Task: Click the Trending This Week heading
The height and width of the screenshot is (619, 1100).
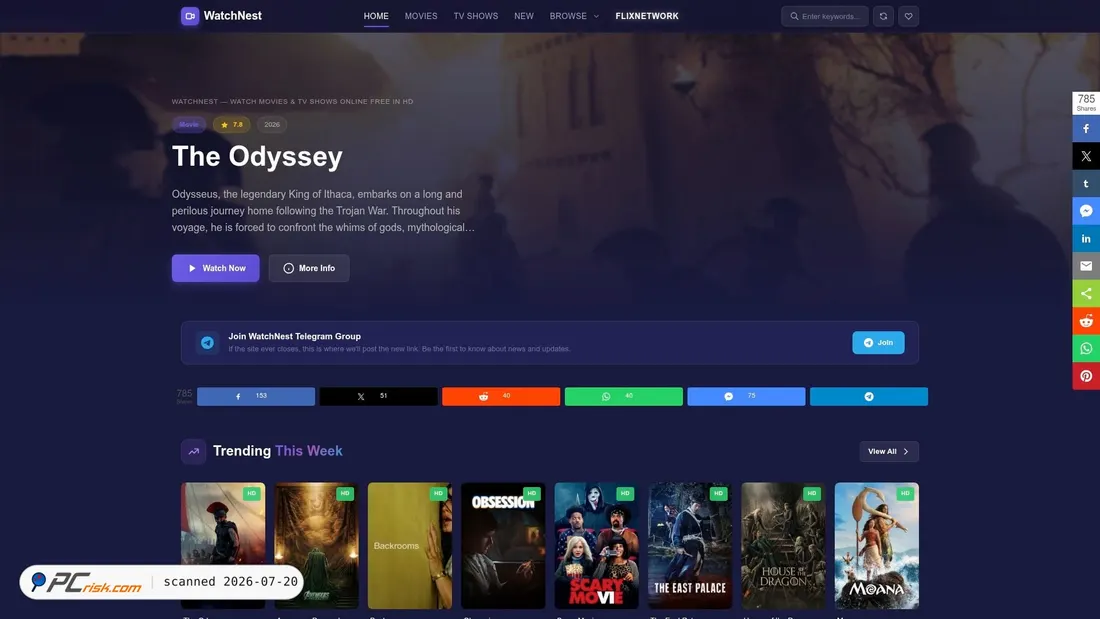Action: (278, 451)
